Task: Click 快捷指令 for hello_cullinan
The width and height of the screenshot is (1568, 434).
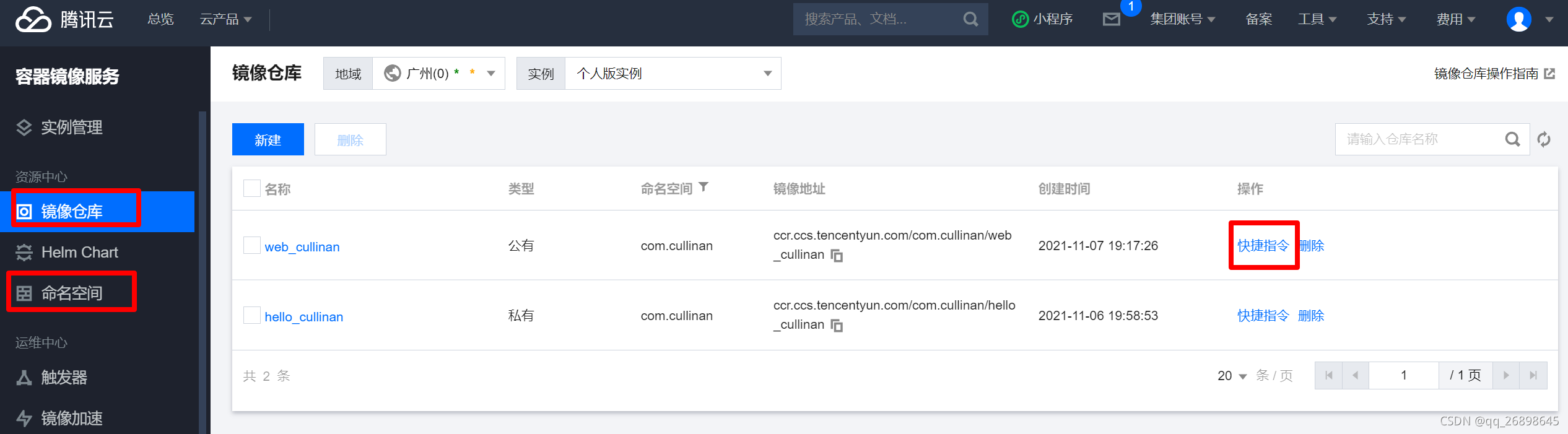Action: 1263,316
